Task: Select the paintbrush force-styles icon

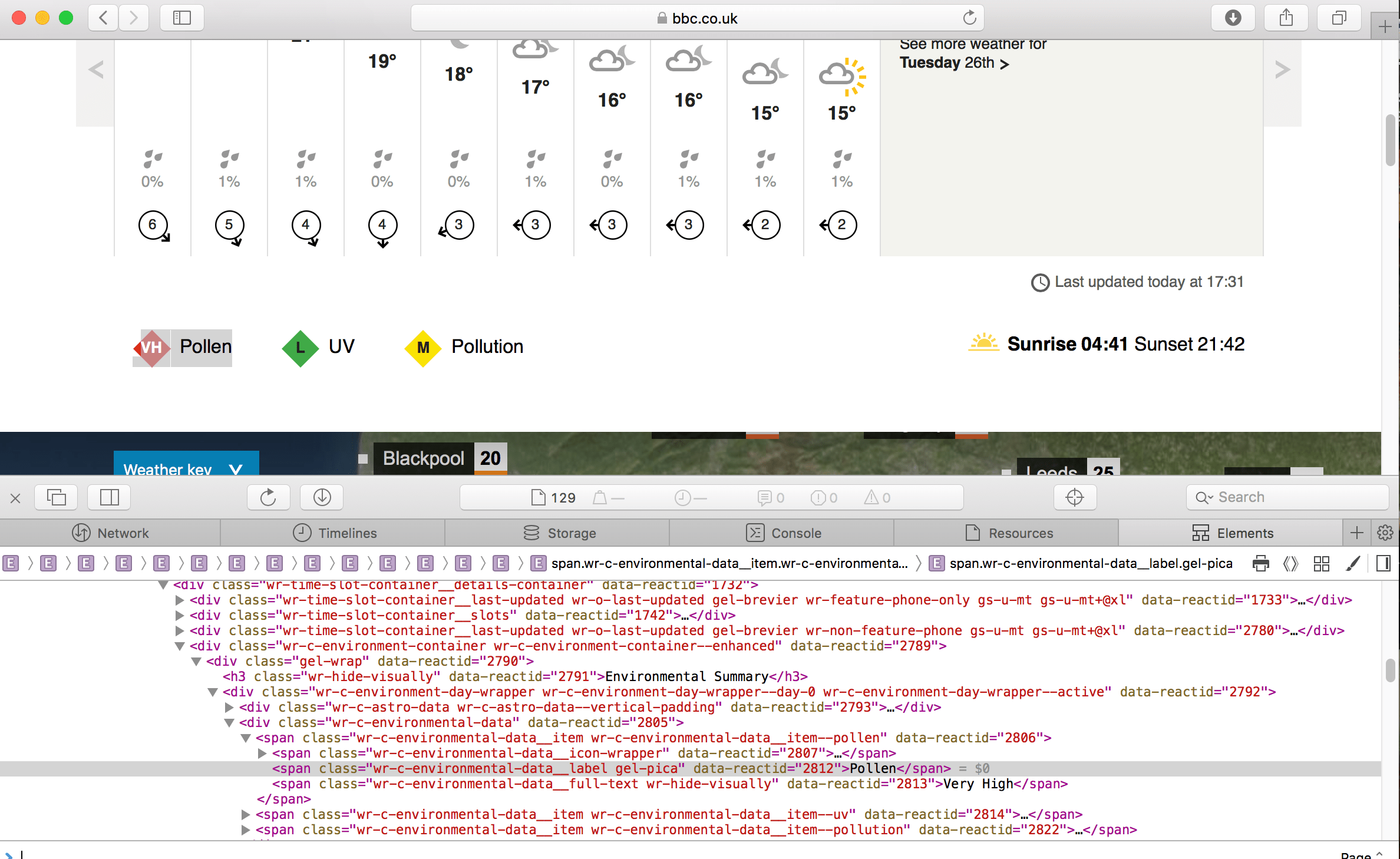Action: [x=1353, y=563]
